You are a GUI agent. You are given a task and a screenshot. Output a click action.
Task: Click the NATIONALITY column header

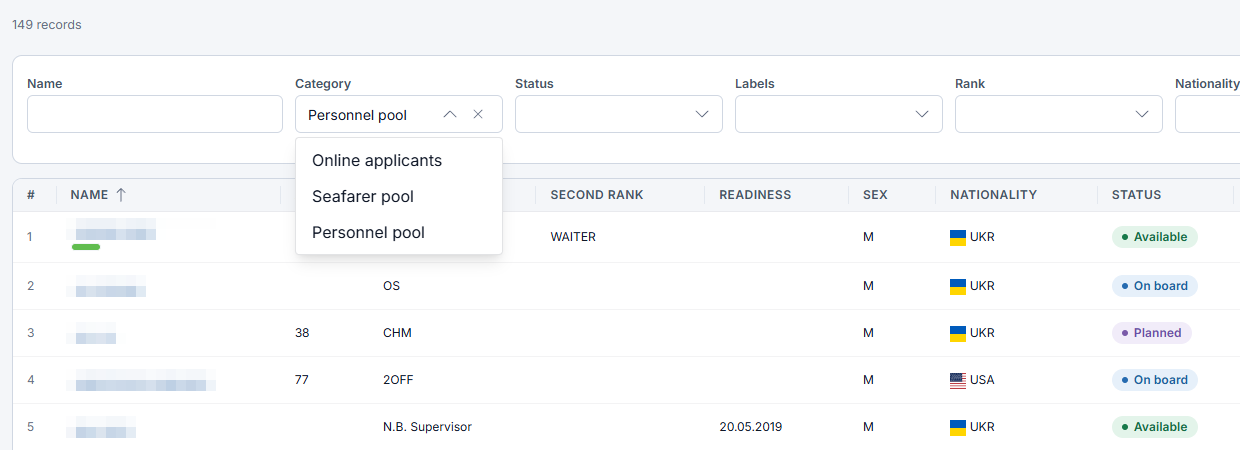(x=993, y=195)
